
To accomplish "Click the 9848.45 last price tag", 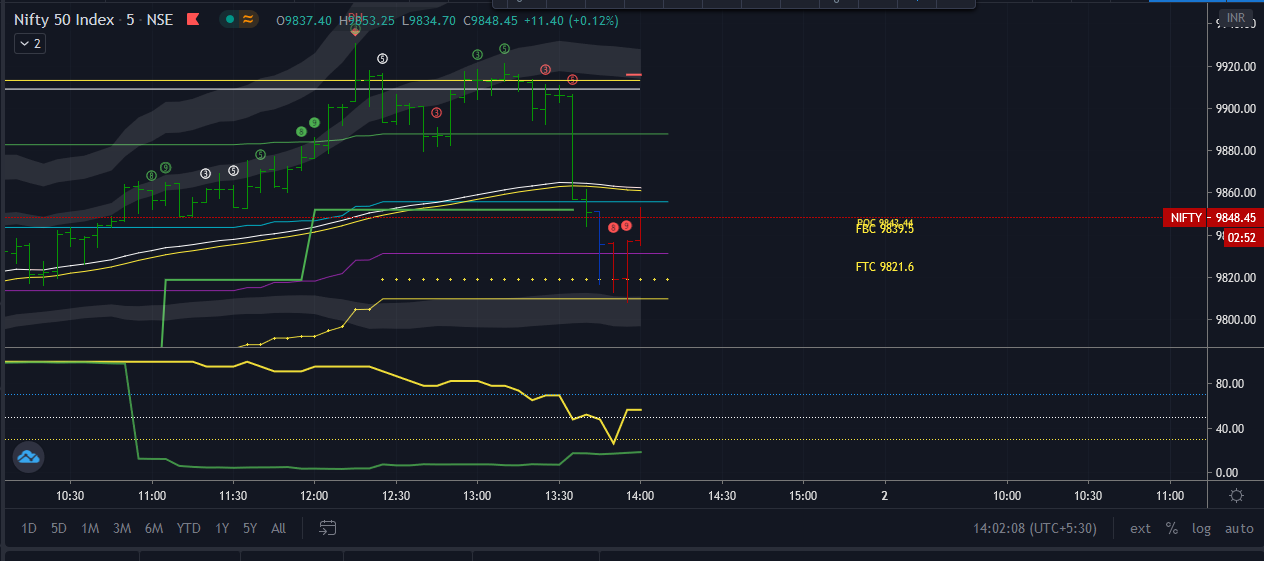I will 1236,217.
